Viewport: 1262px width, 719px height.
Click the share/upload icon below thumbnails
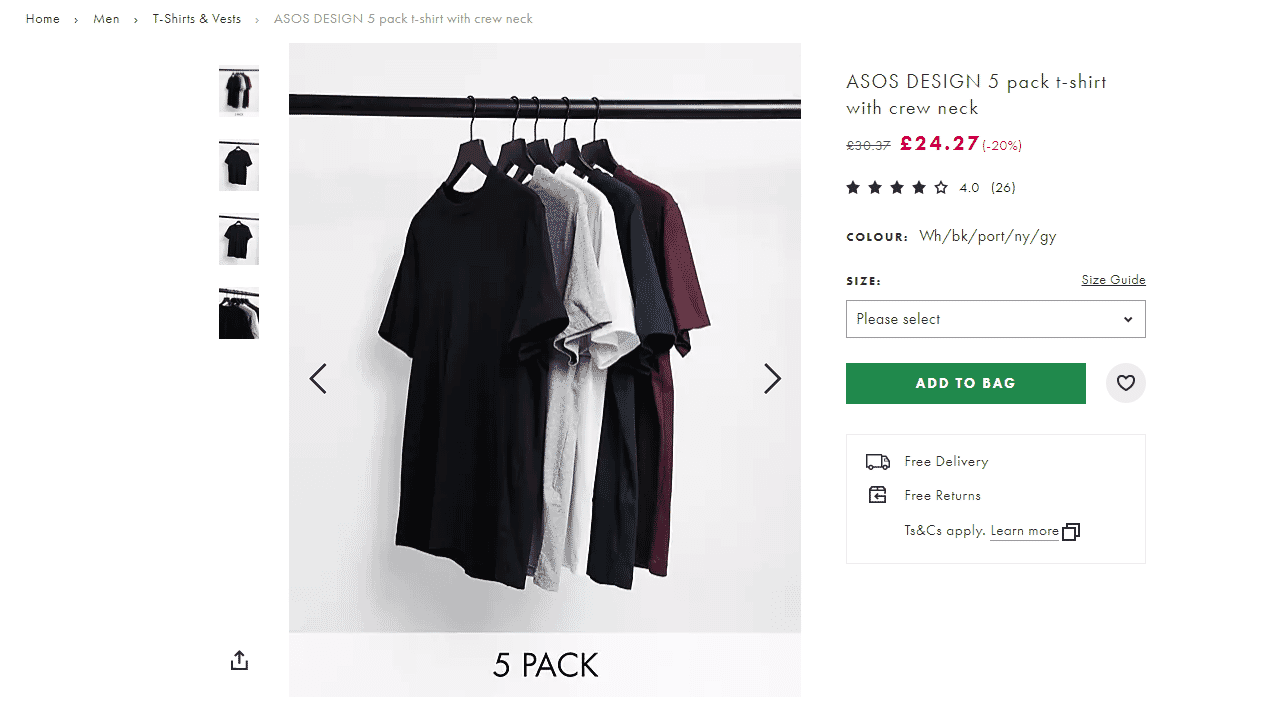point(238,660)
